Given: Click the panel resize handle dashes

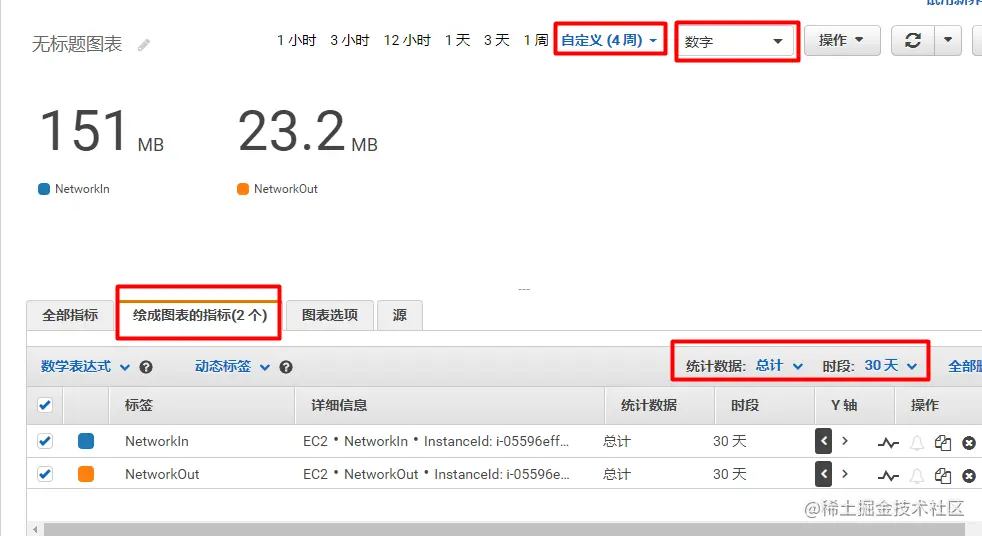Looking at the screenshot, I should [x=524, y=289].
